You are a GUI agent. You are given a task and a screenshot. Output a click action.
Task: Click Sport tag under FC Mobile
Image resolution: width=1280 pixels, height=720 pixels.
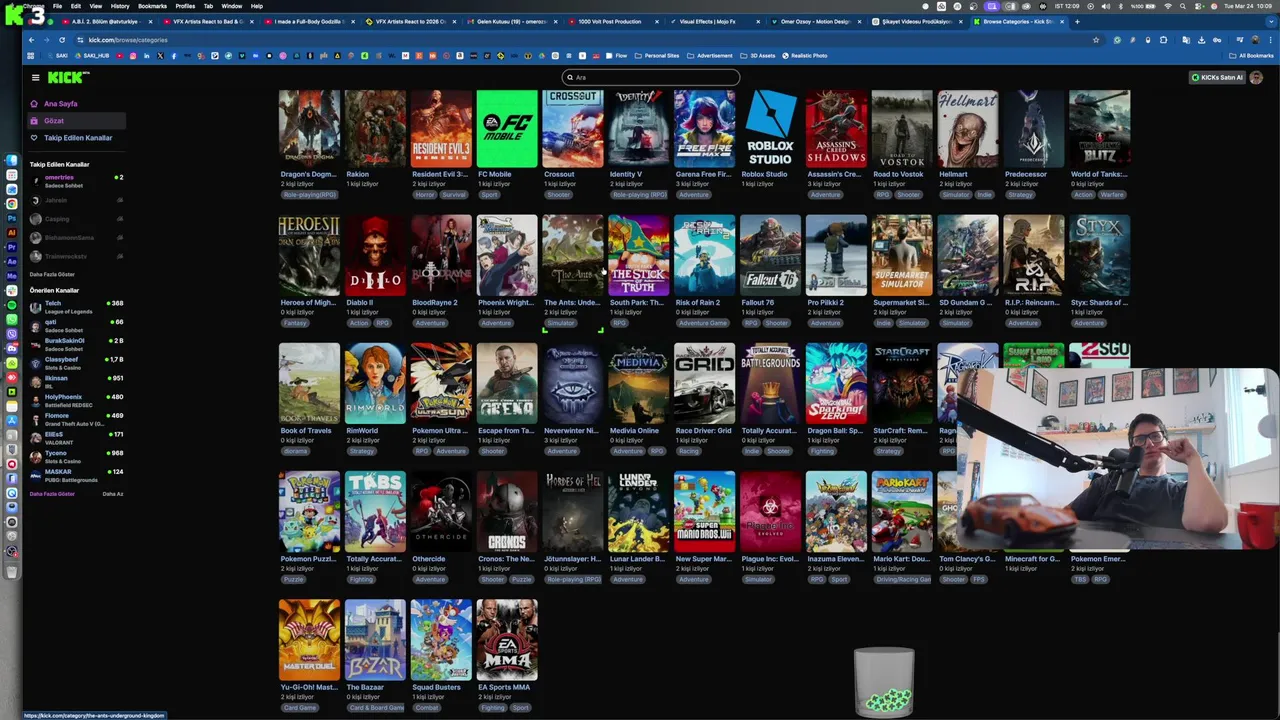(489, 195)
